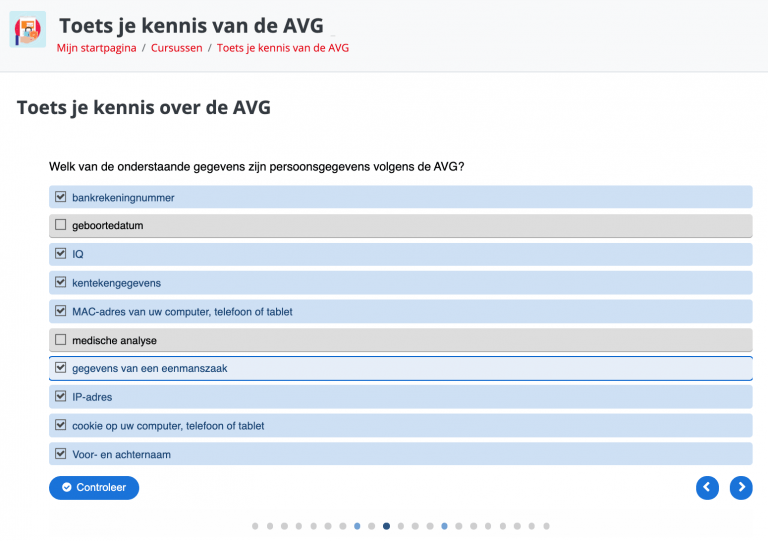
Task: Go to previous question arrow
Action: point(707,488)
